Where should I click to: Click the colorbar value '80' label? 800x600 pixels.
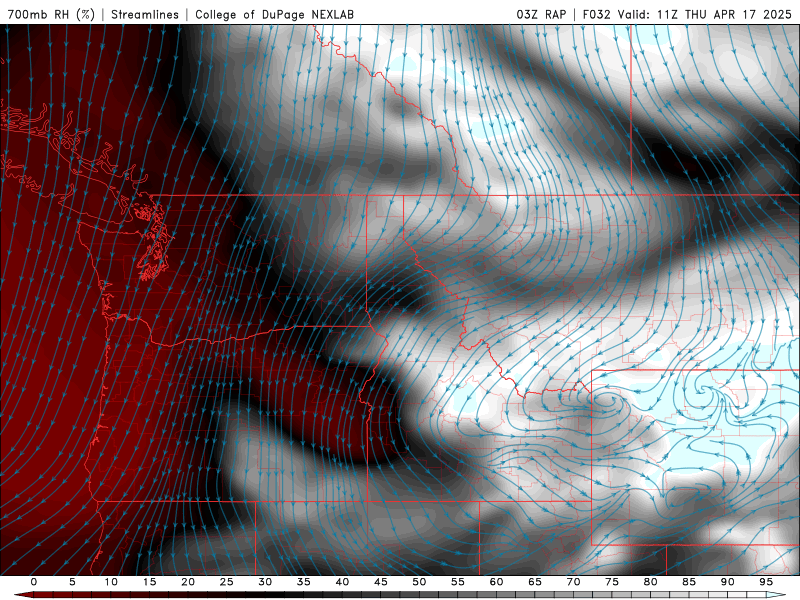650,582
